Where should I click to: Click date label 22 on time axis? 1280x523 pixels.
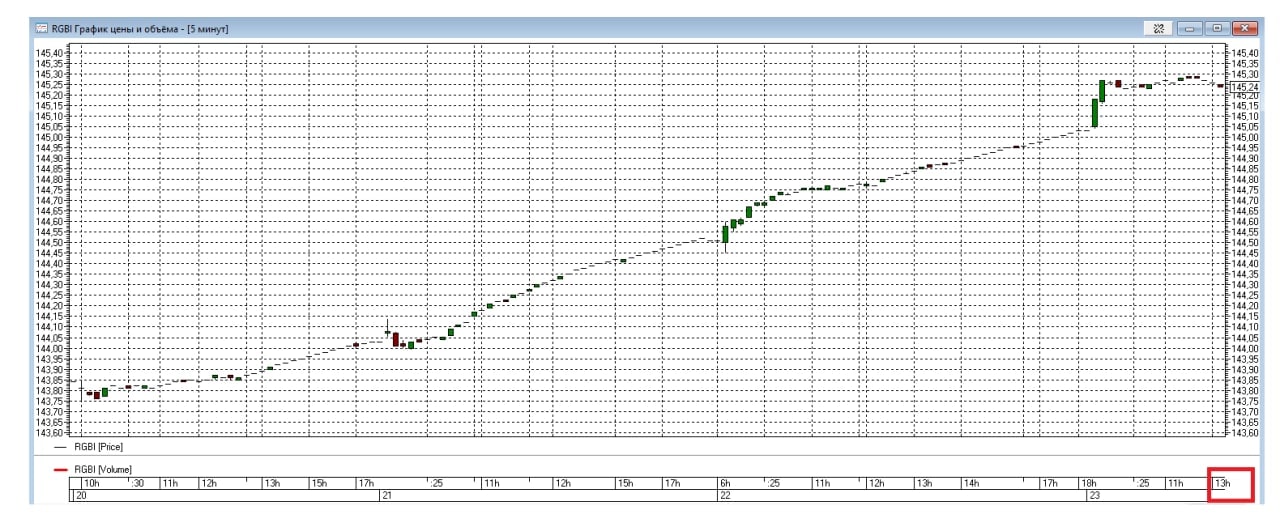tap(724, 495)
